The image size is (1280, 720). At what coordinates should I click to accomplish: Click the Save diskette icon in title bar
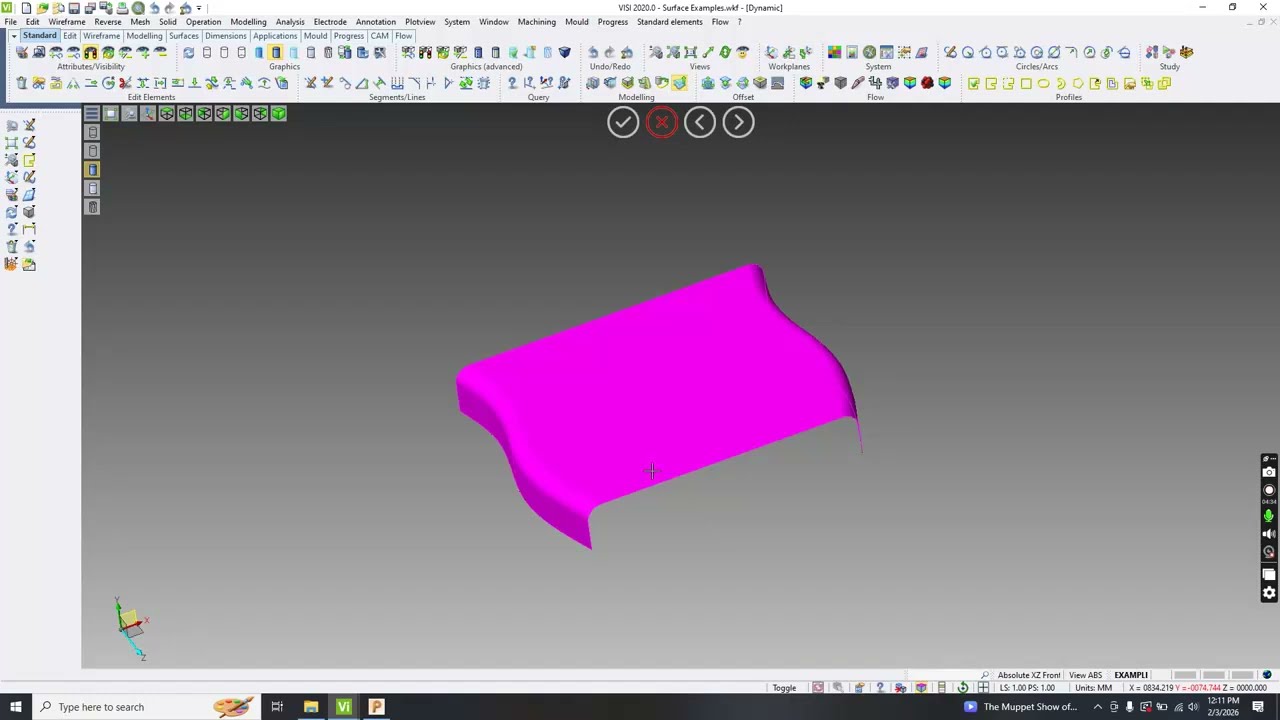(74, 8)
